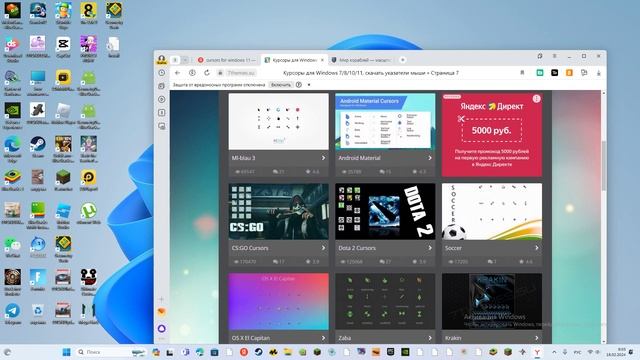Switch to the 'Мир кораблей' tab
This screenshot has width=640, height=360.
(361, 60)
